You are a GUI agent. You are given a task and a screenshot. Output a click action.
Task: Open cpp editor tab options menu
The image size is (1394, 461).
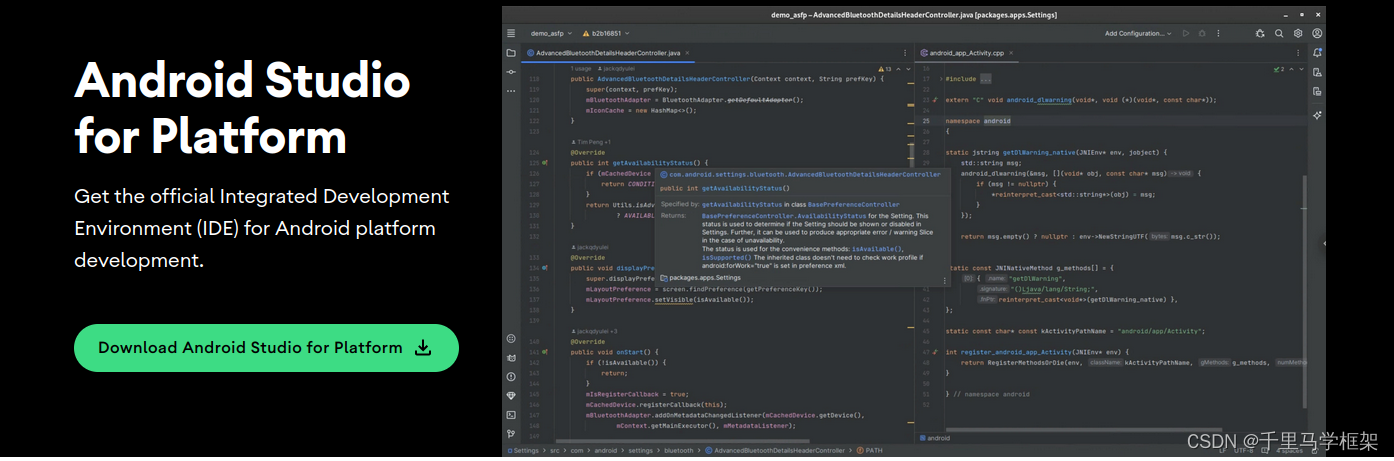click(x=1298, y=53)
